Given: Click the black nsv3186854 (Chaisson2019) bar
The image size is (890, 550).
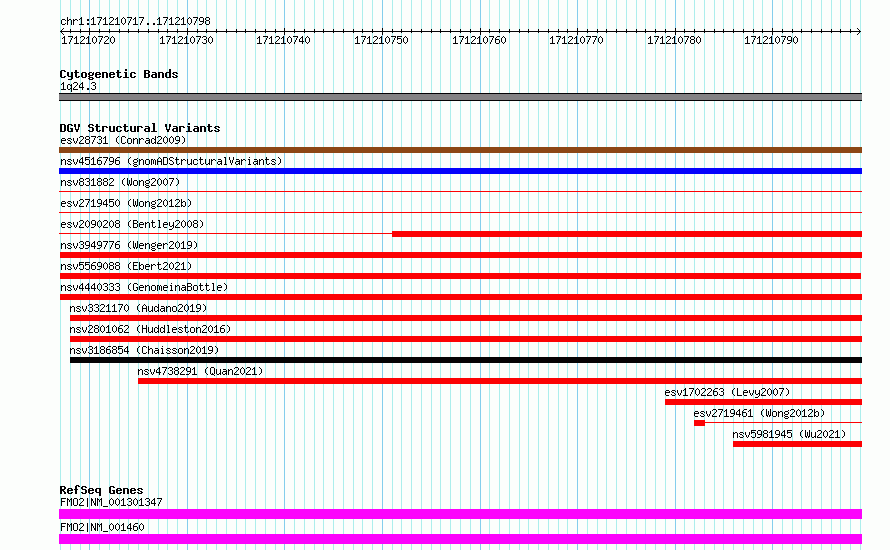Looking at the screenshot, I should [466, 360].
